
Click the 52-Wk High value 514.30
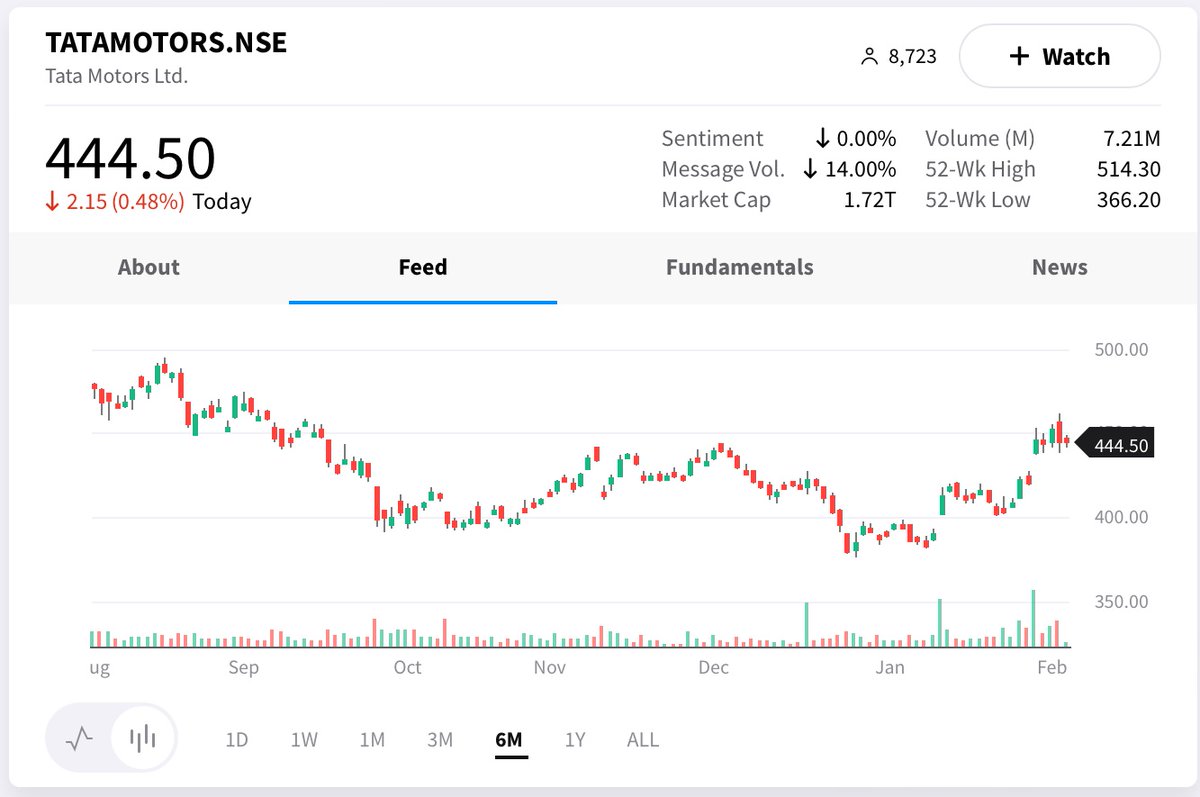click(1129, 169)
